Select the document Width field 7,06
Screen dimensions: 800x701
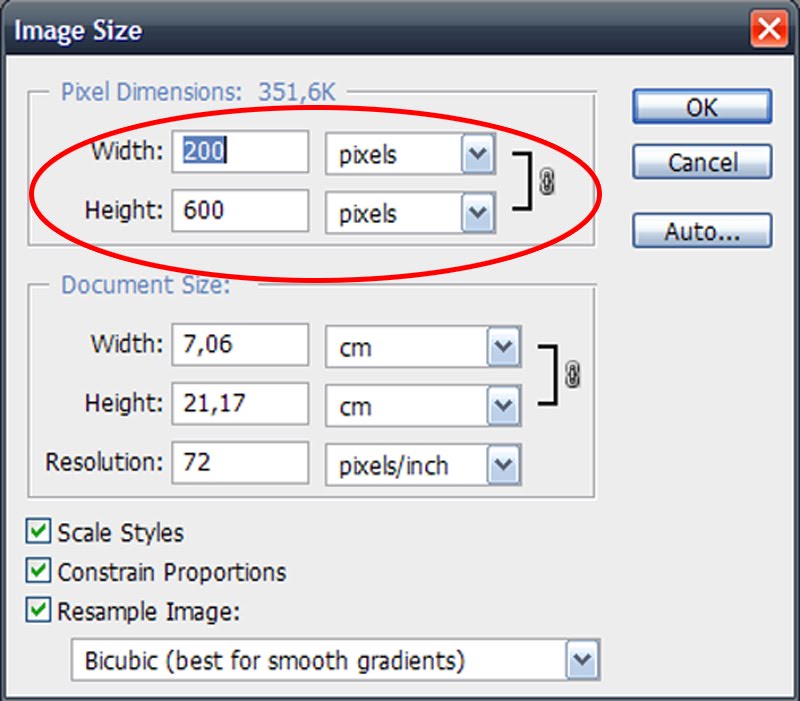(240, 346)
